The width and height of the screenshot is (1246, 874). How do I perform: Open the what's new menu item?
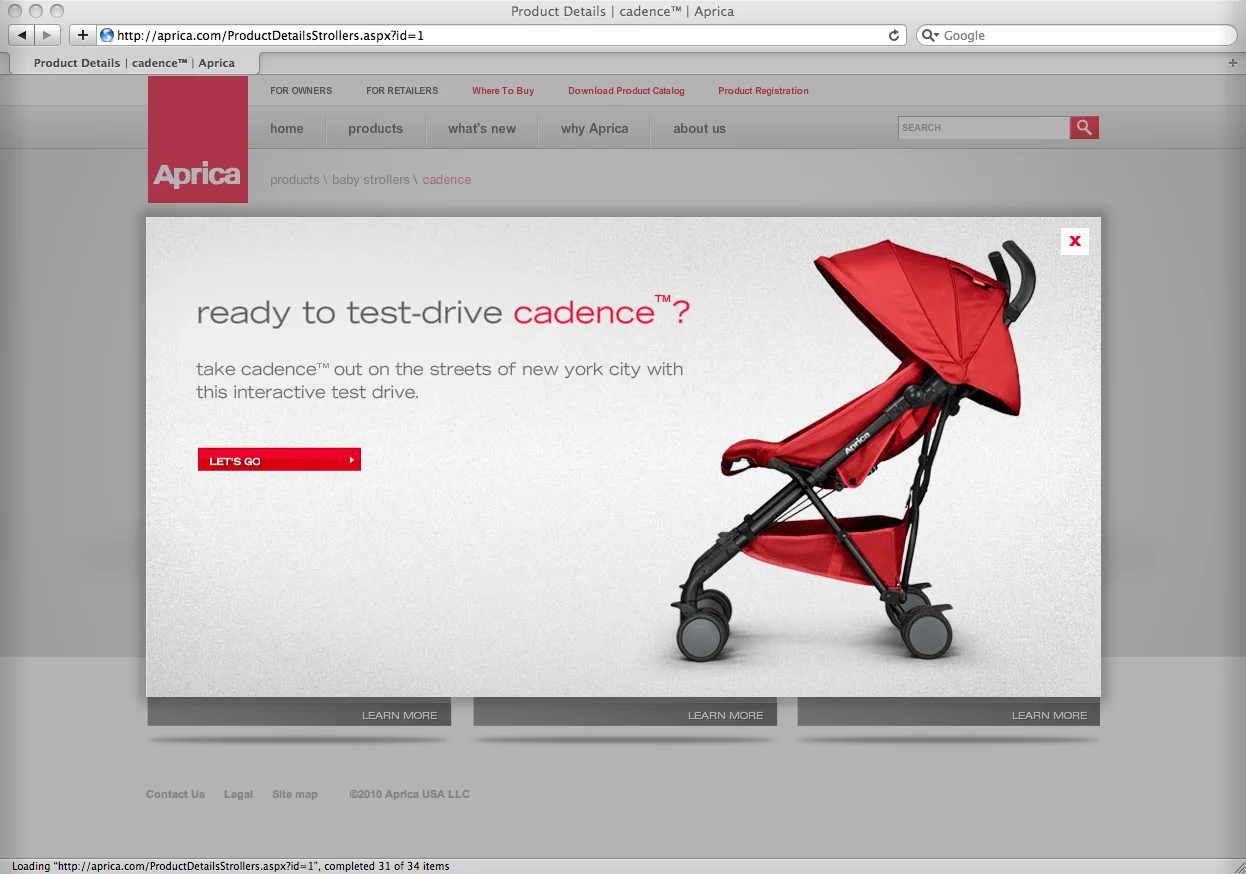pos(482,128)
